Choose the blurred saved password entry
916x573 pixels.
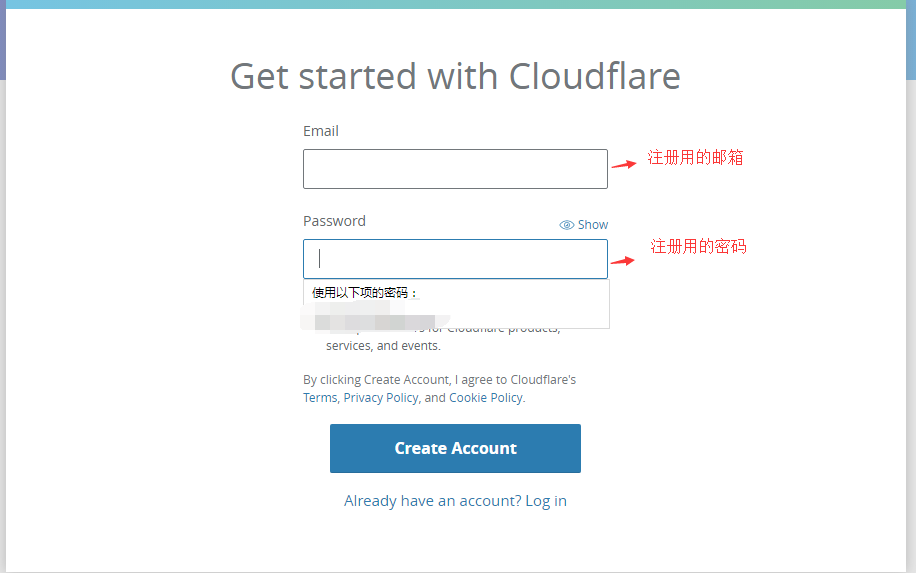pos(374,322)
